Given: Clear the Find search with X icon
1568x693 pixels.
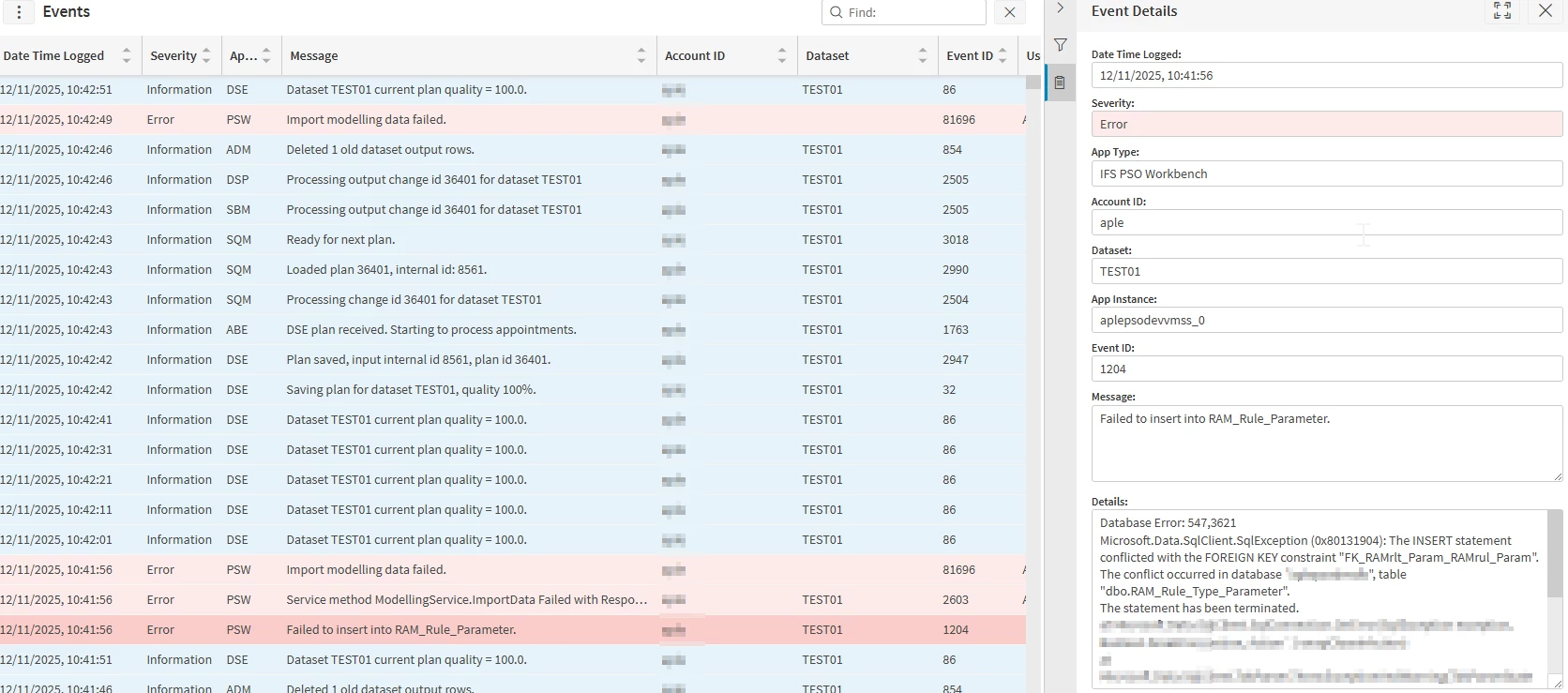Looking at the screenshot, I should (x=1009, y=12).
